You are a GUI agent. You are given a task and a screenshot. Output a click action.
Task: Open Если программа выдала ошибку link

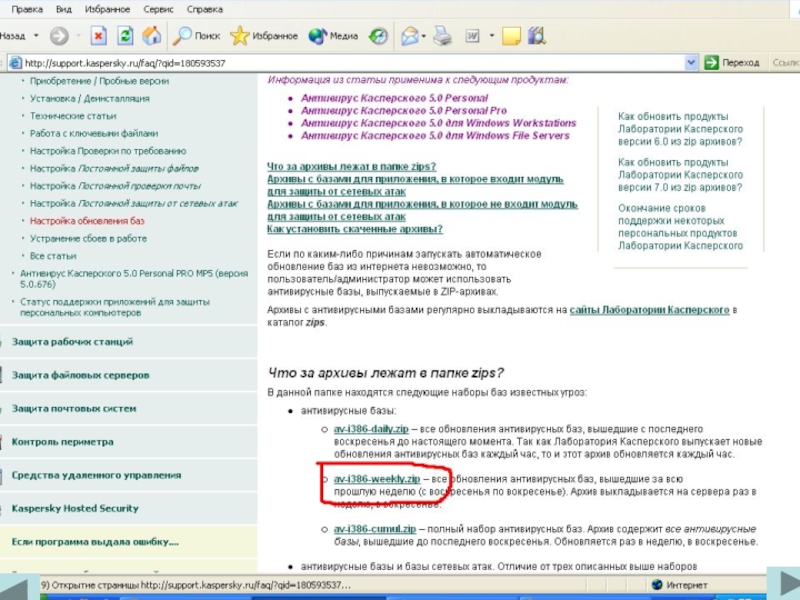(95, 542)
